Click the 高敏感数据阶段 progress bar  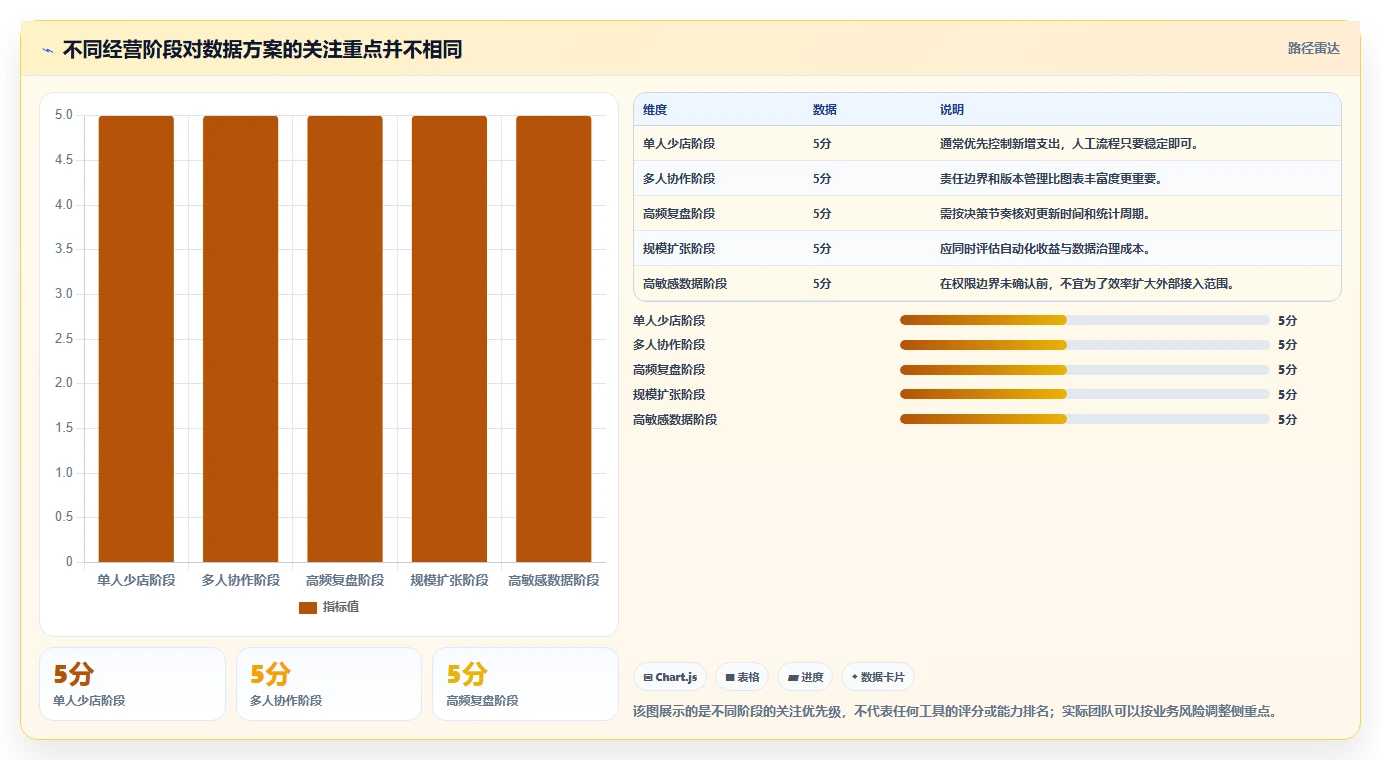[1085, 419]
